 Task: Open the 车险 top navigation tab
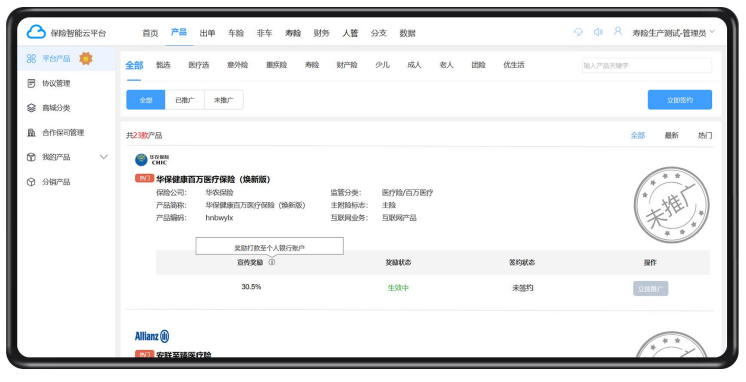tap(236, 33)
